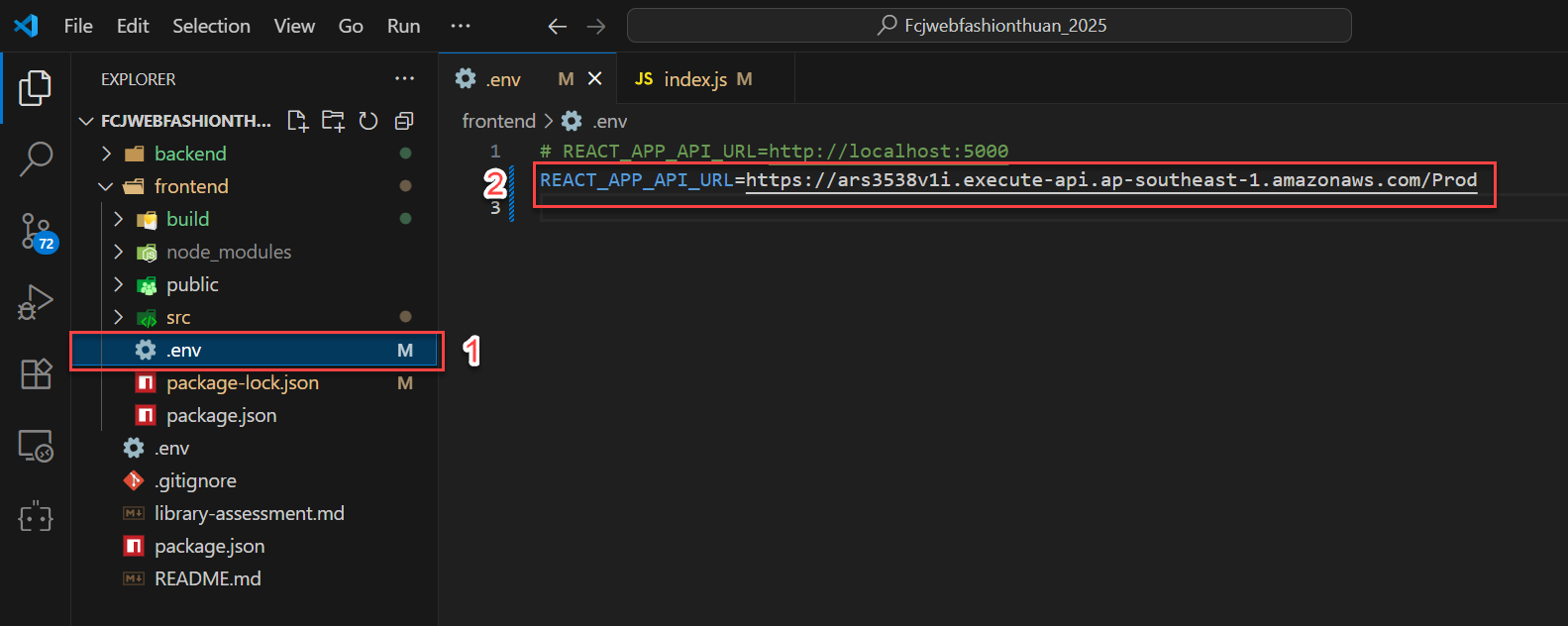Click the EXPLORER panel title
Viewport: 1568px width, 626px height.
(x=138, y=79)
